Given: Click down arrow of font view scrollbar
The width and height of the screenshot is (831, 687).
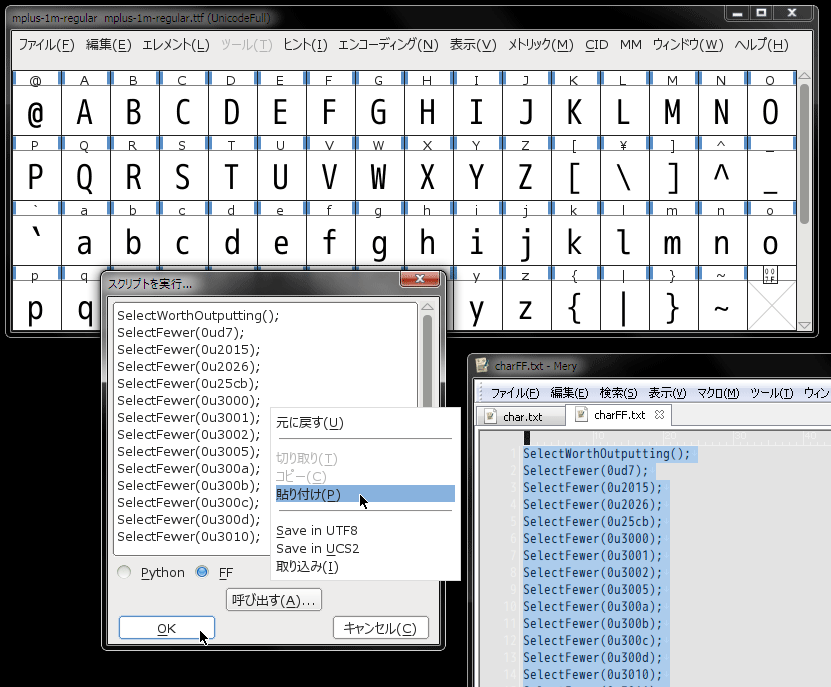Looking at the screenshot, I should click(804, 325).
